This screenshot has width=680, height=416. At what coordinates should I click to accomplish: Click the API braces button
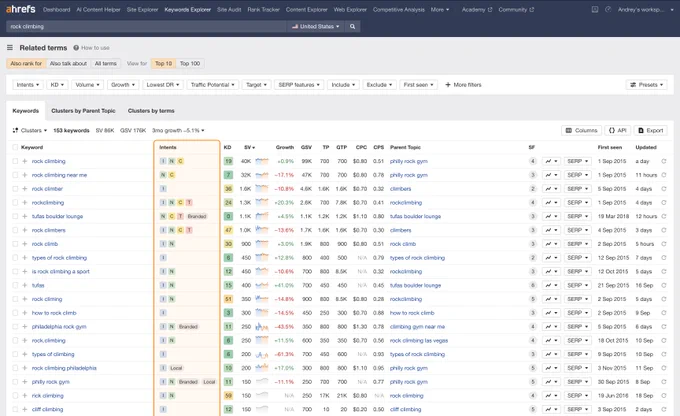pyautogui.click(x=618, y=130)
